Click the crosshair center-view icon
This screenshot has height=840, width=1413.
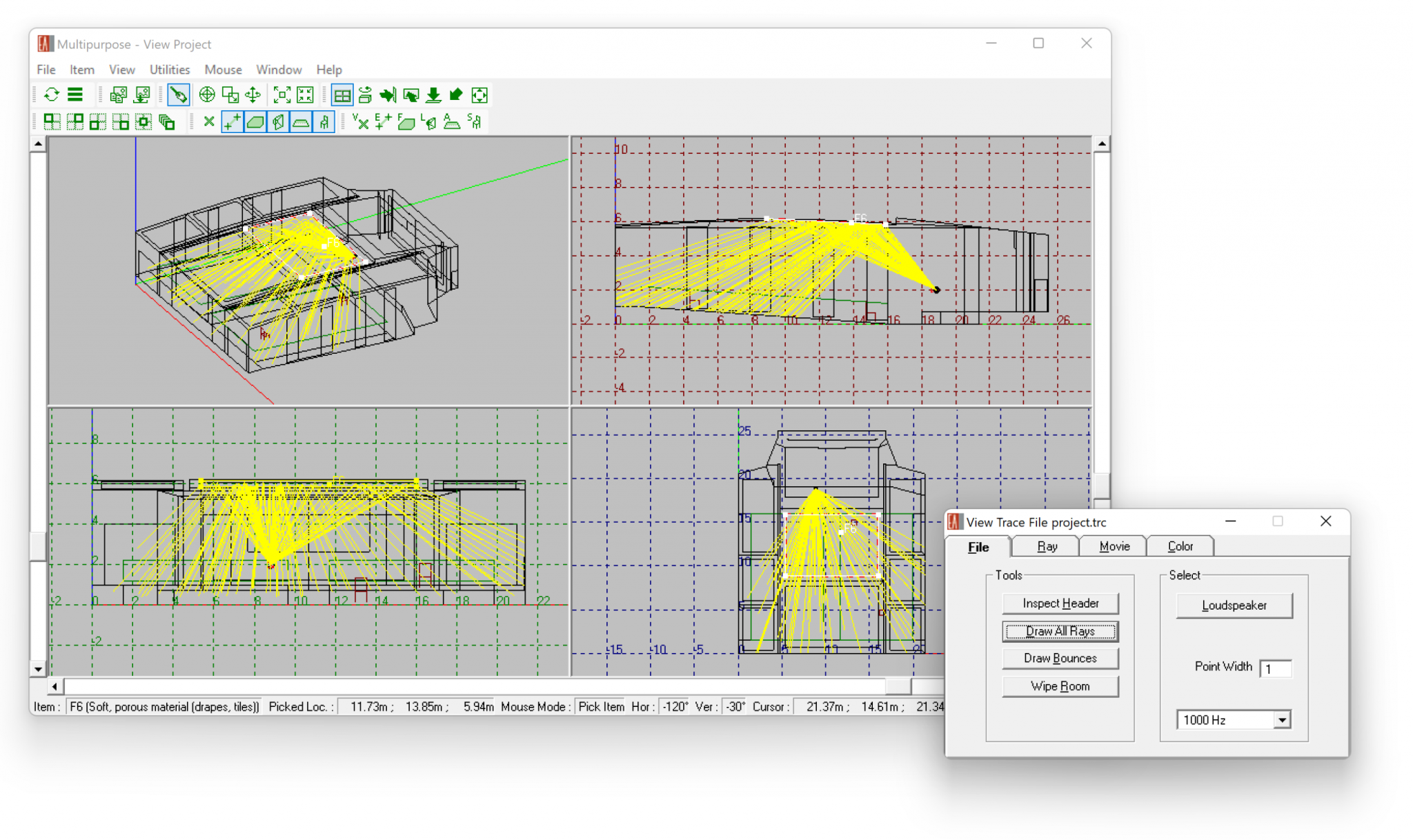tap(206, 95)
